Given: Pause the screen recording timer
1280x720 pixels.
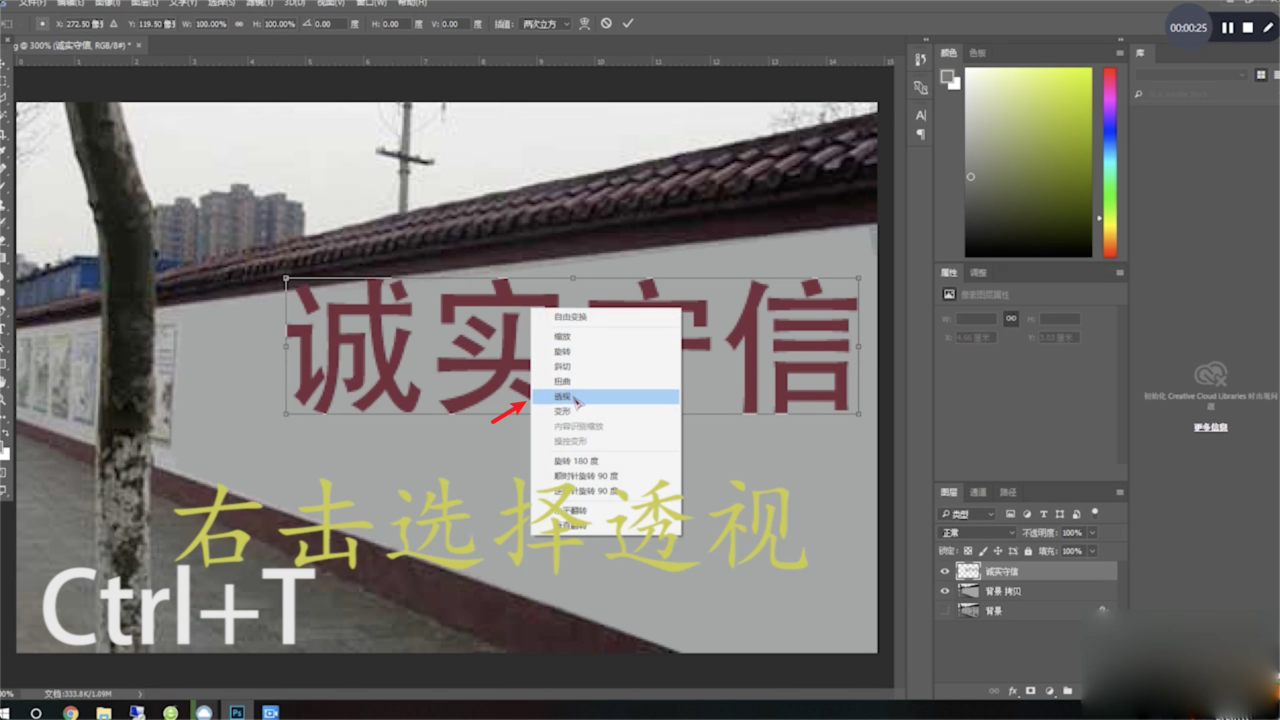Looking at the screenshot, I should (1228, 28).
